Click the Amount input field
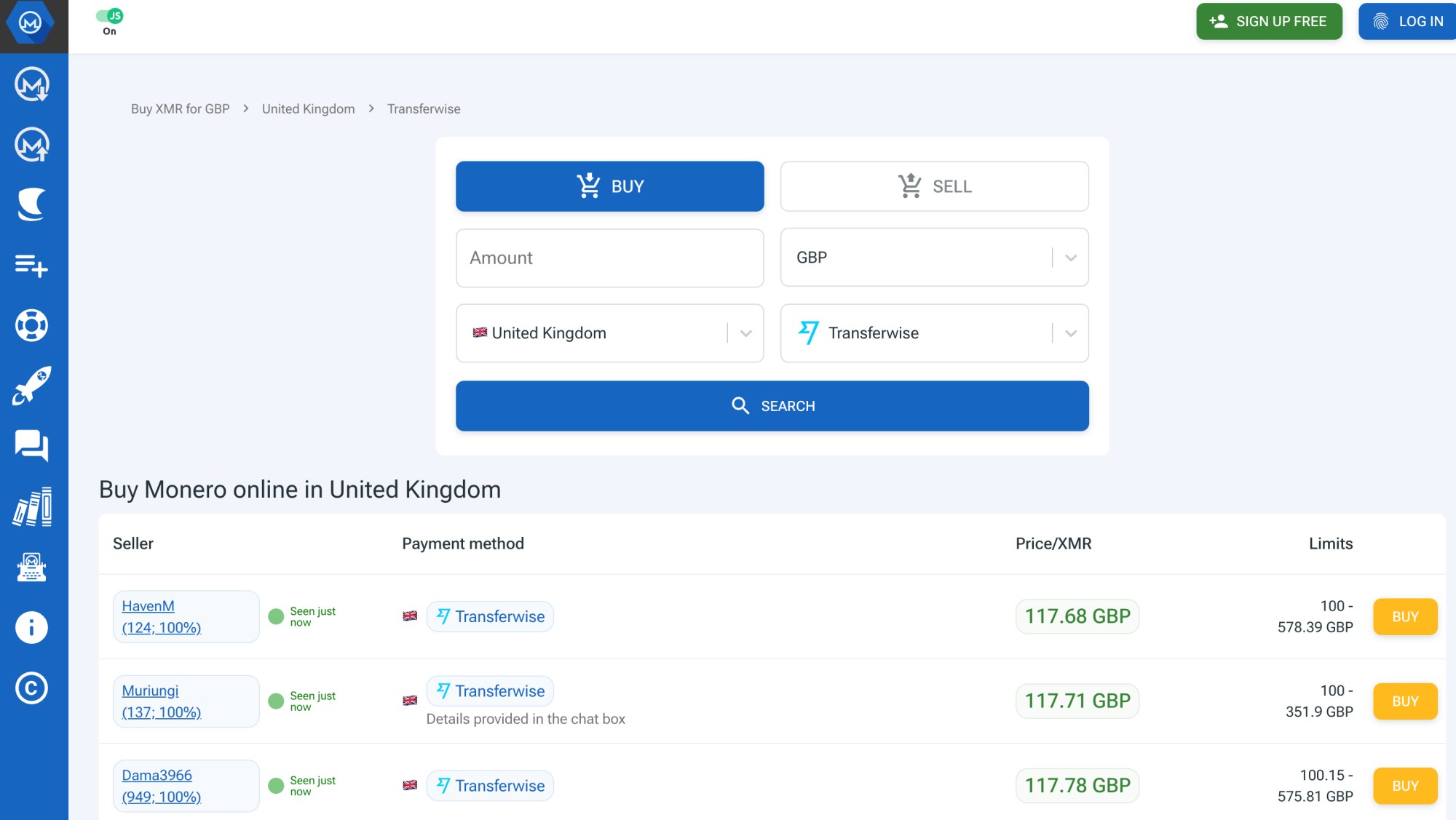 click(x=610, y=257)
